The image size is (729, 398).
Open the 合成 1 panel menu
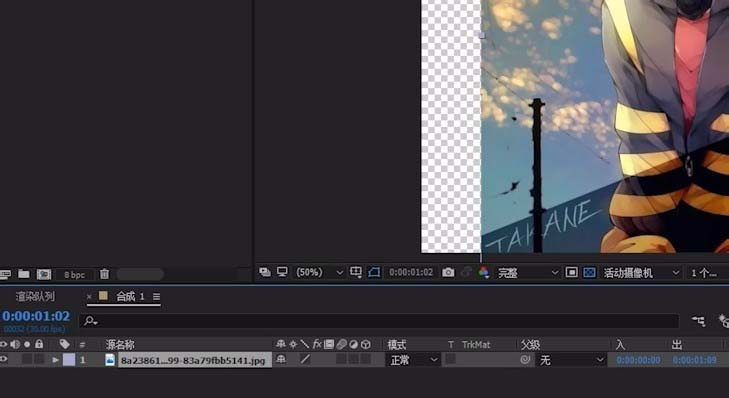[156, 297]
